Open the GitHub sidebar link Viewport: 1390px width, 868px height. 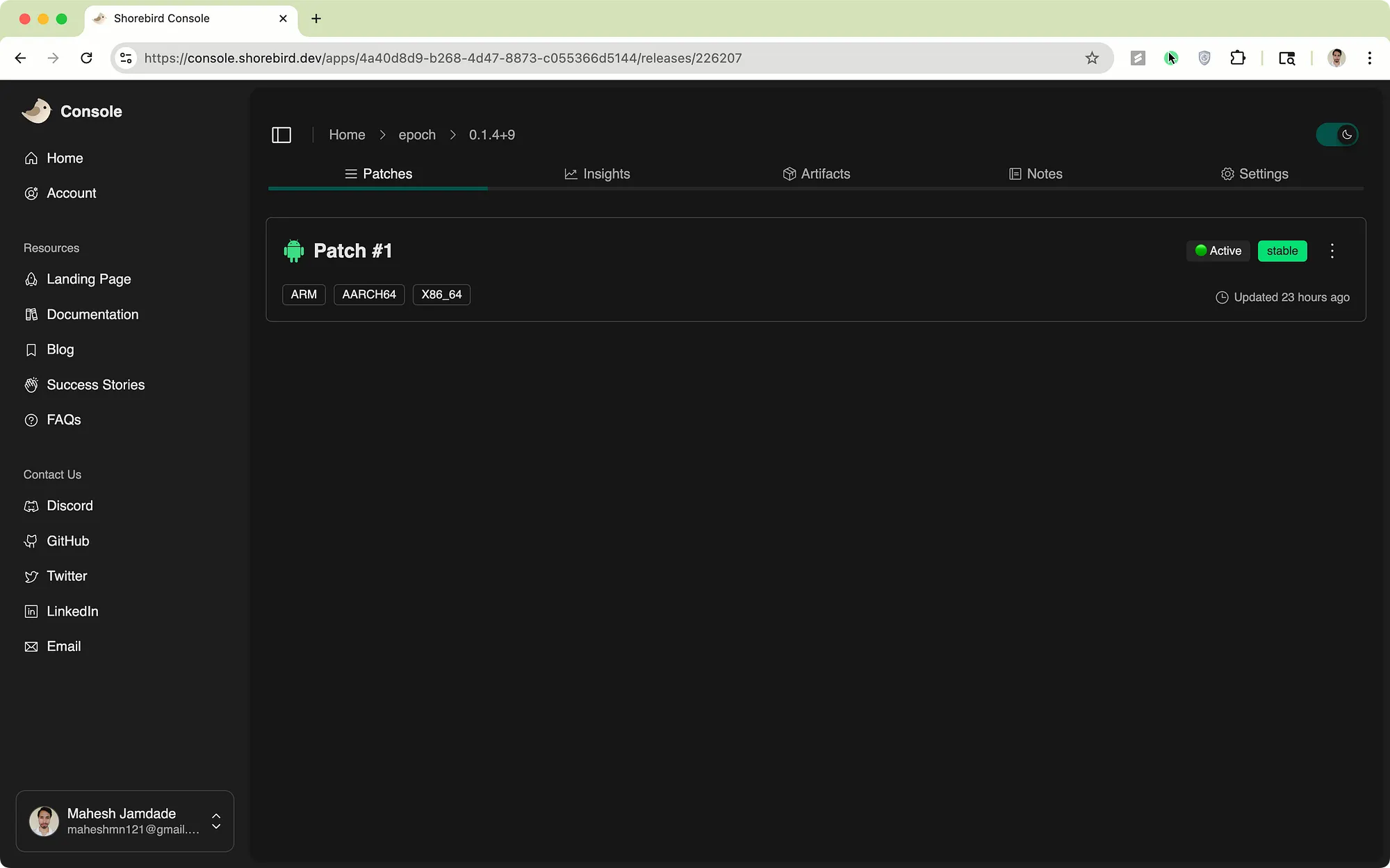[67, 541]
